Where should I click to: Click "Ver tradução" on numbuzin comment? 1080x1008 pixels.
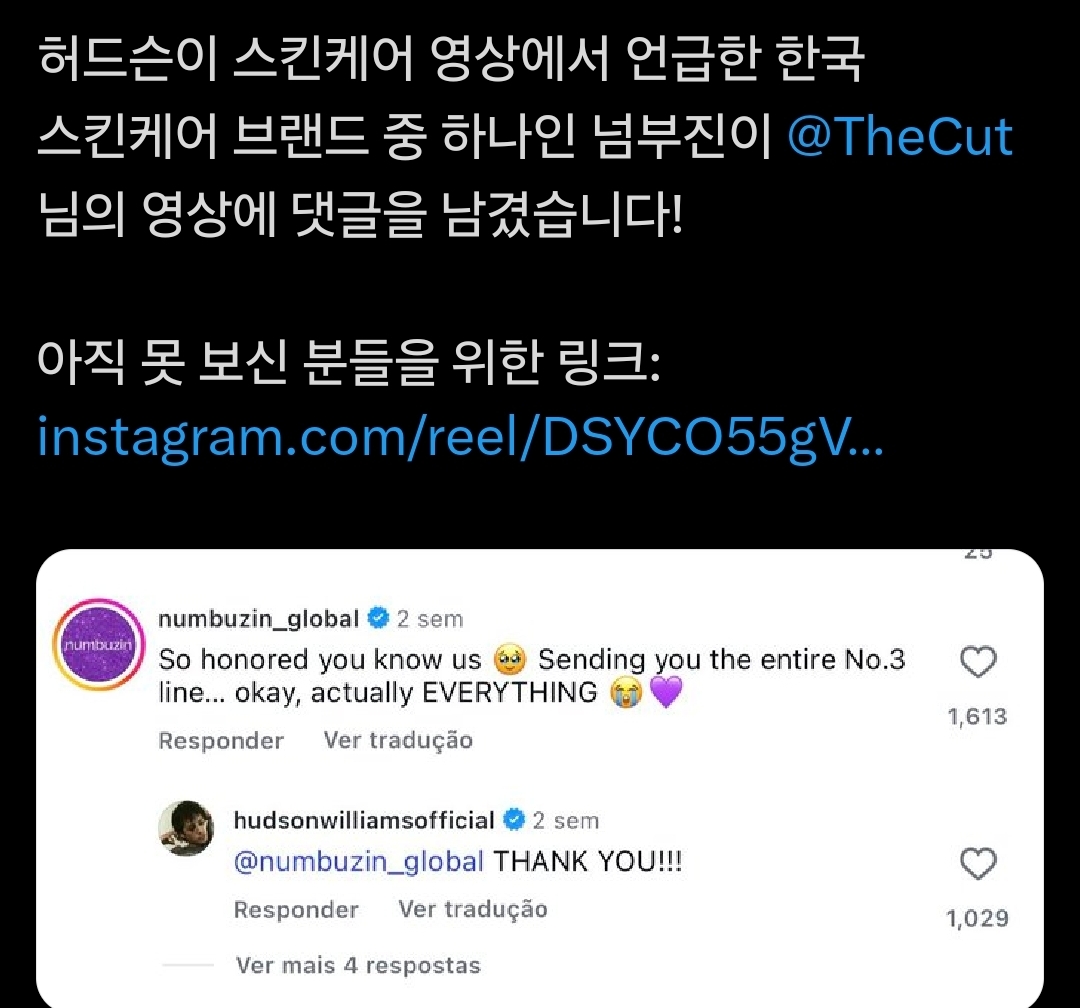click(x=398, y=741)
